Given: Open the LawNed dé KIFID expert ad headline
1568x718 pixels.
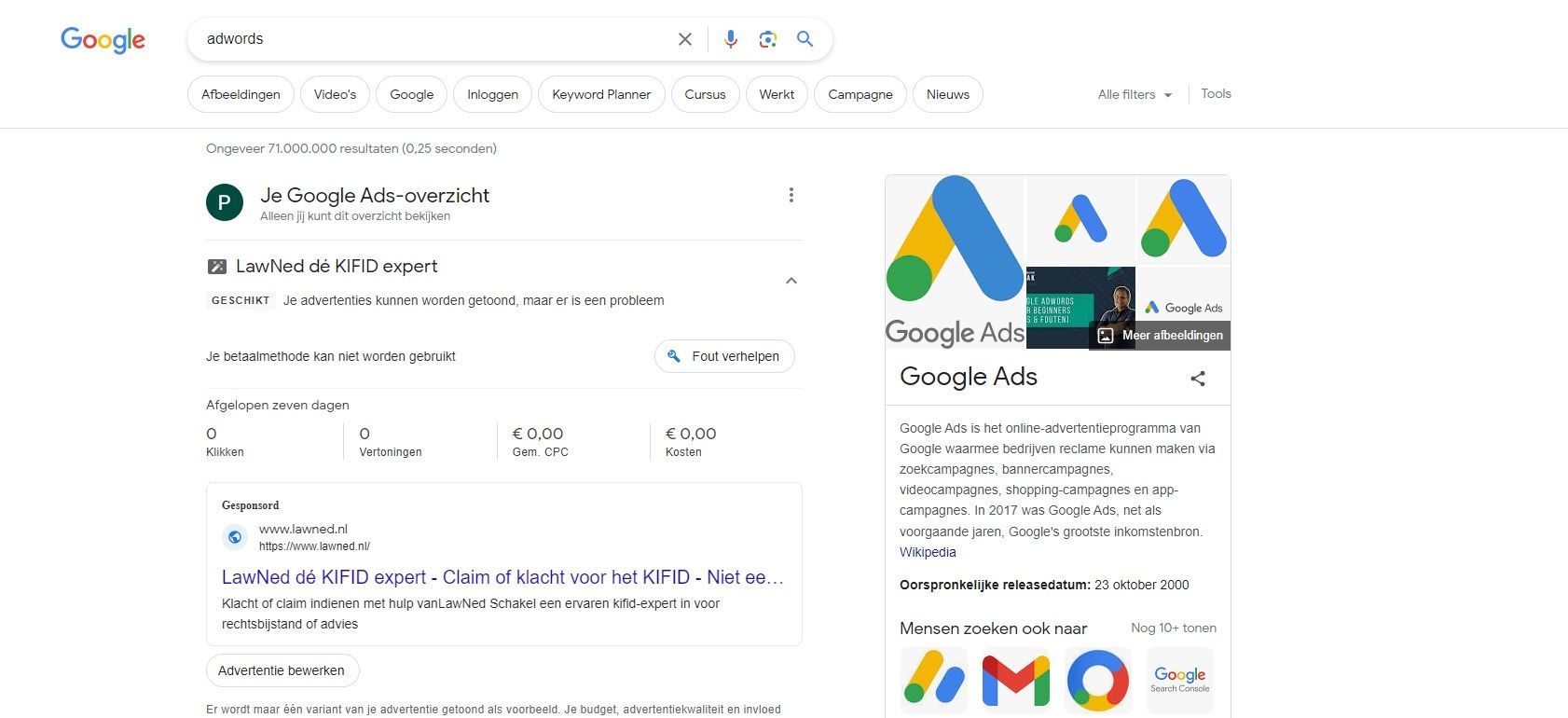Looking at the screenshot, I should [x=502, y=577].
